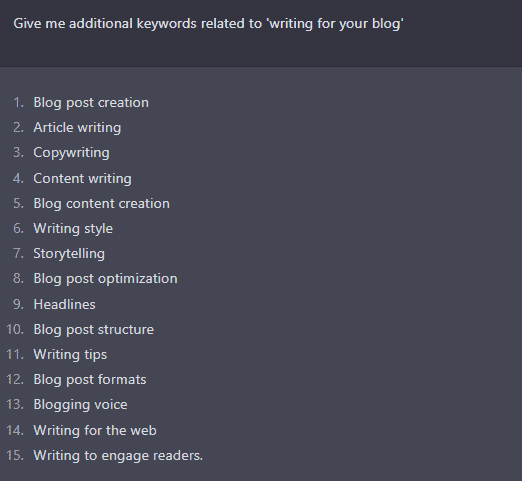Select the 'Copywriting' keyword entry

coord(71,153)
